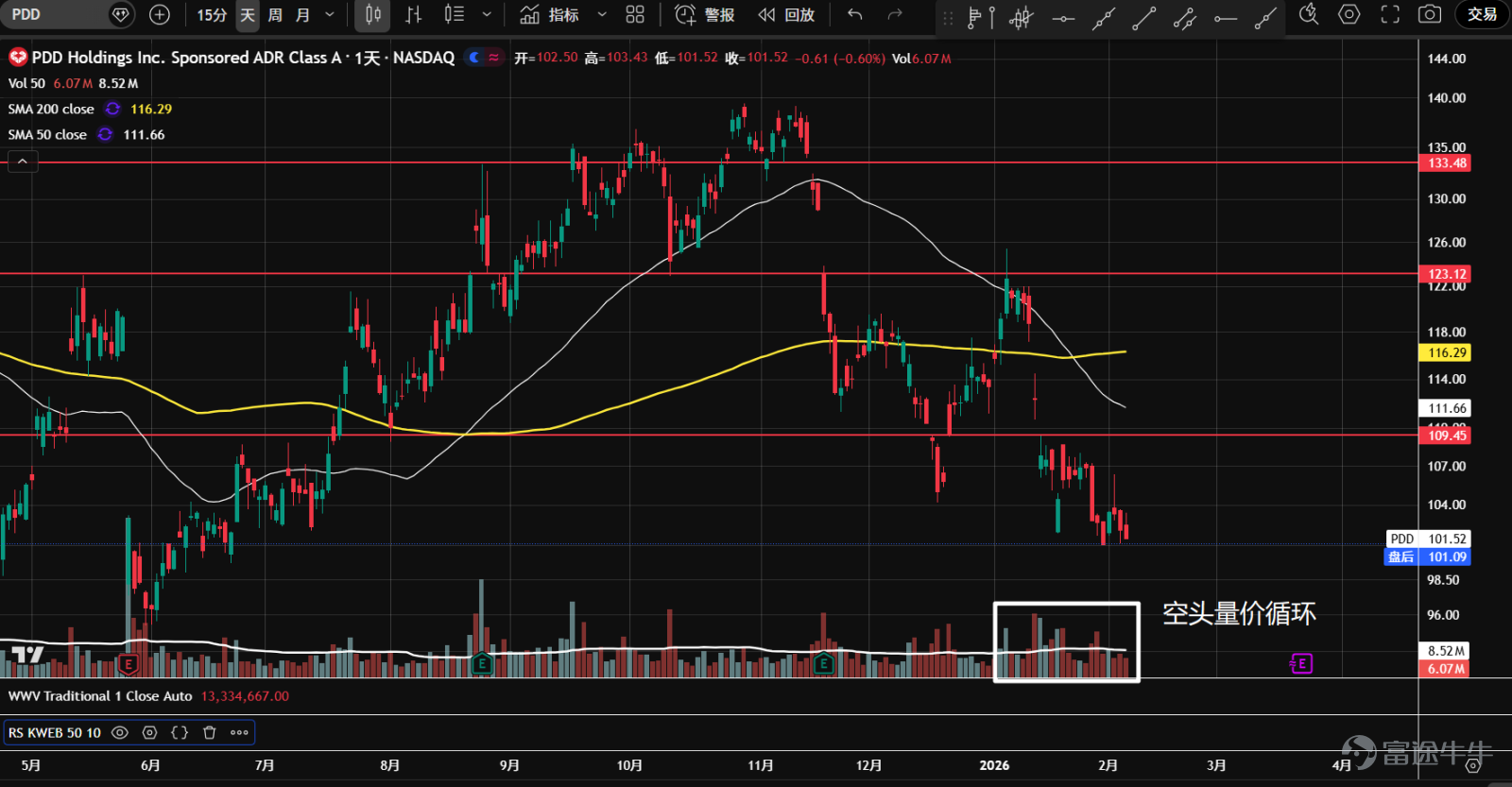The height and width of the screenshot is (787, 1512).
Task: Select the 天 daily interval
Action: coord(248,15)
